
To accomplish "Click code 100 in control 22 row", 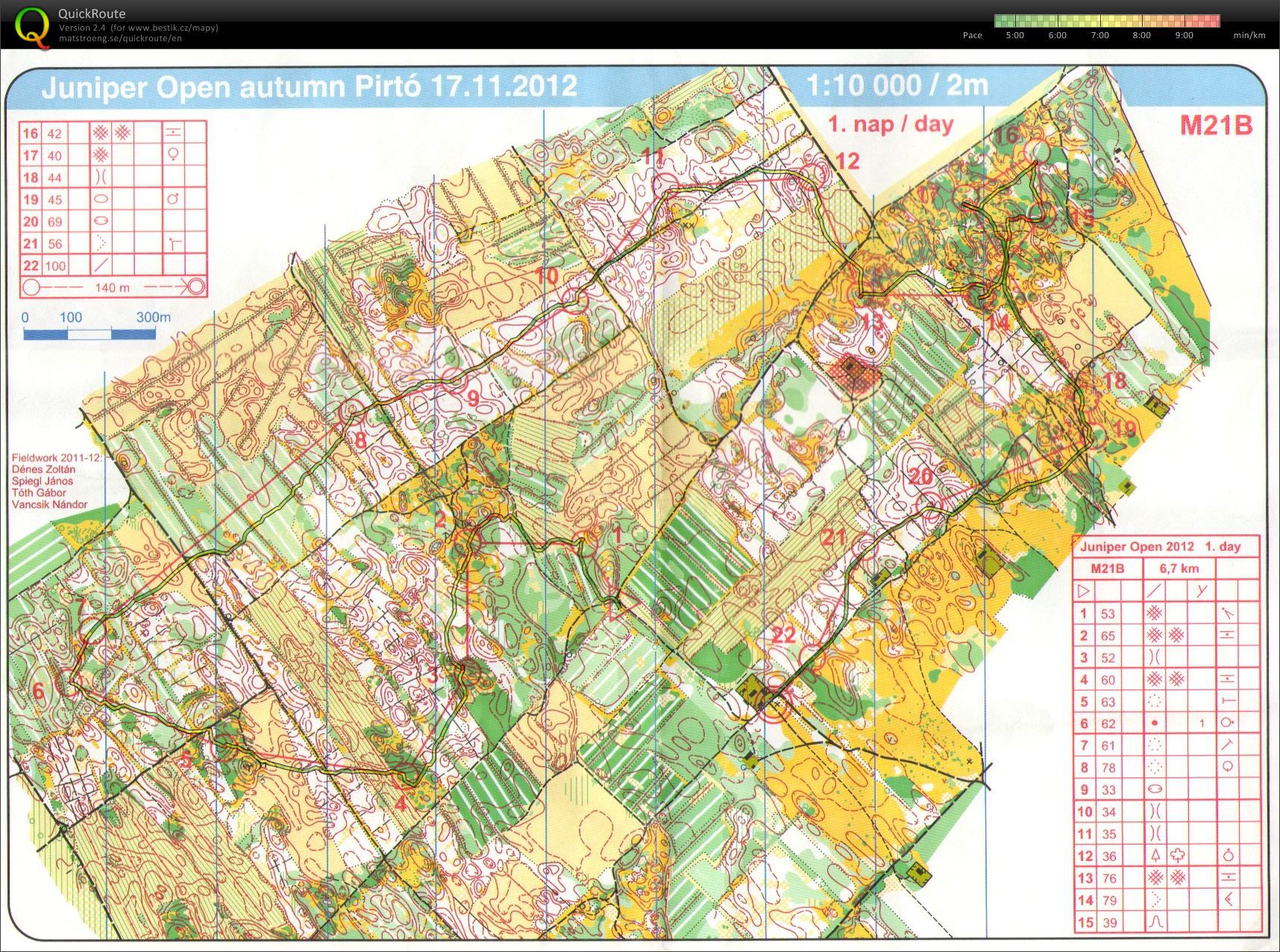I will [x=55, y=266].
